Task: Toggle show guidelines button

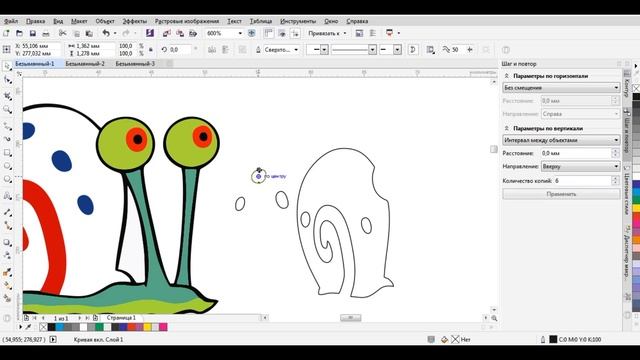Action: click(295, 33)
